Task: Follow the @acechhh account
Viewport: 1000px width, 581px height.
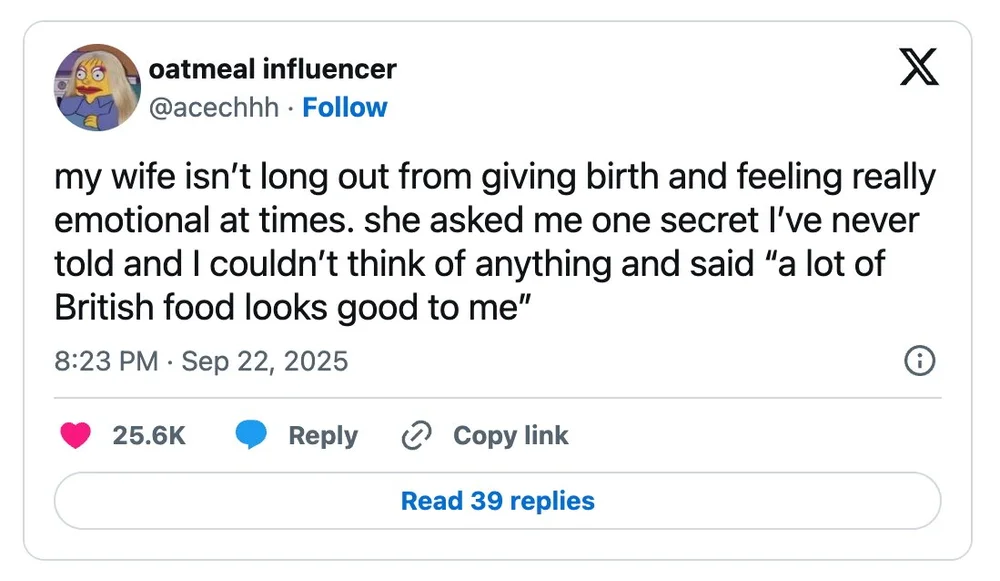Action: 345,107
